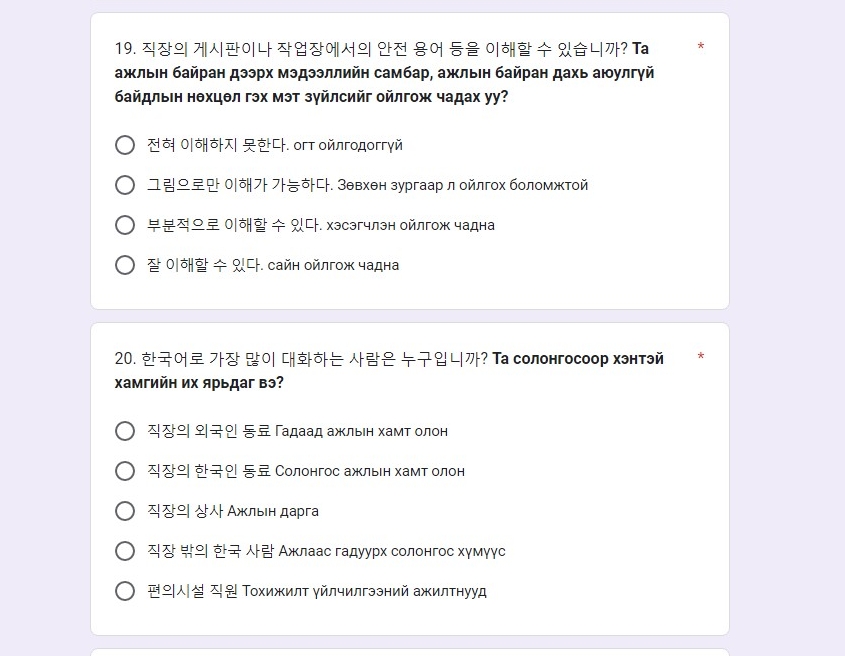Click 'сайн ойлгож чадна' answer text

(333, 265)
